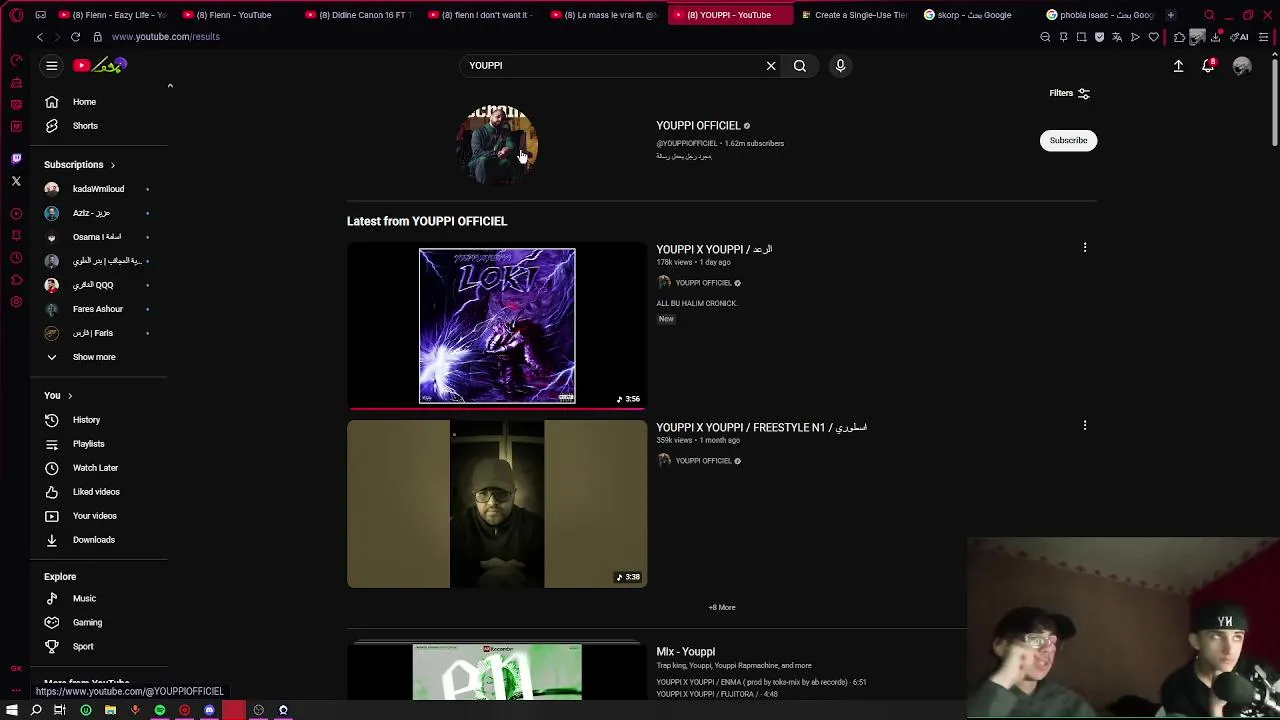The width and height of the screenshot is (1280, 720).
Task: Open Music under Explore
Action: (x=99, y=599)
